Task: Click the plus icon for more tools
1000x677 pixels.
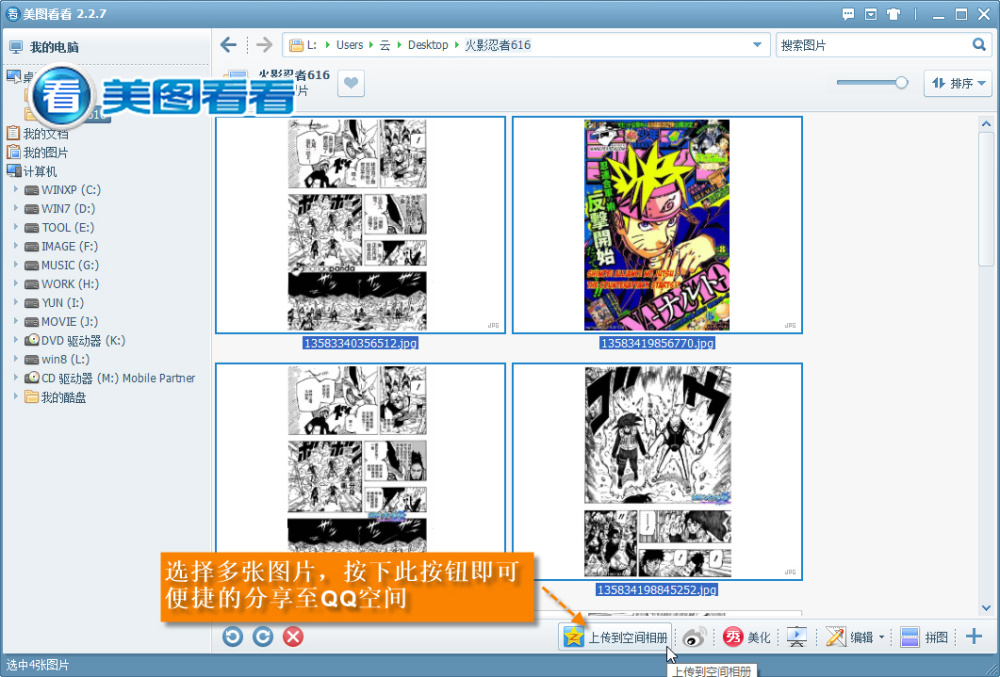Action: click(x=974, y=636)
